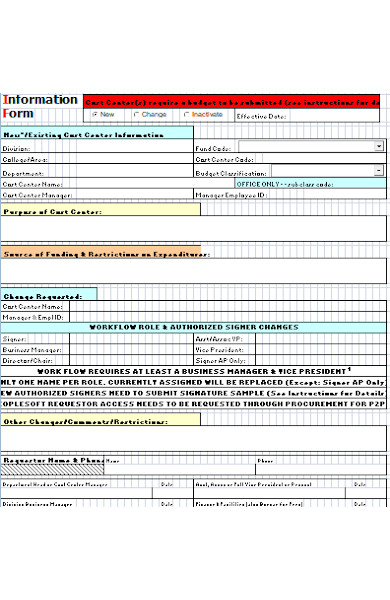The image size is (390, 600).
Task: Expand the Budget Classification dropdown
Action: click(379, 170)
